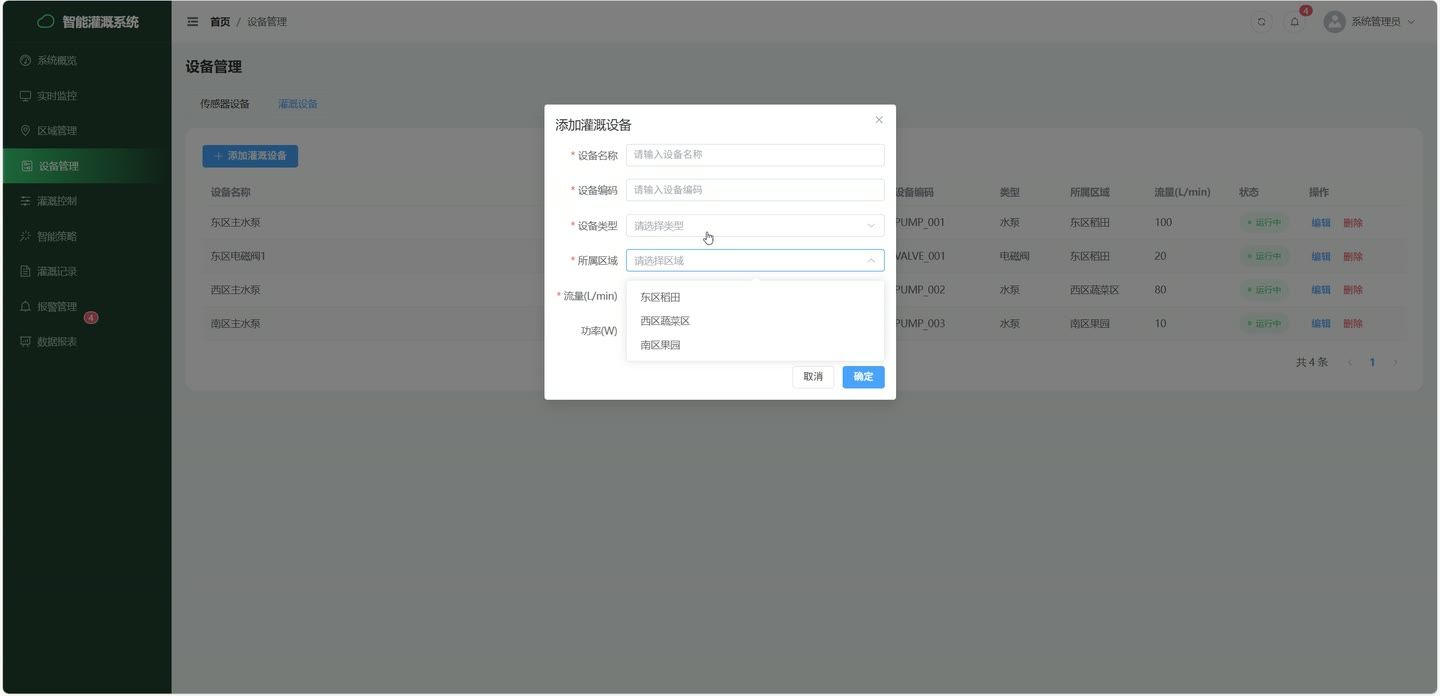Screen dimensions: 1440x696
Task: Click the previous page arrow
Action: pos(1349,362)
